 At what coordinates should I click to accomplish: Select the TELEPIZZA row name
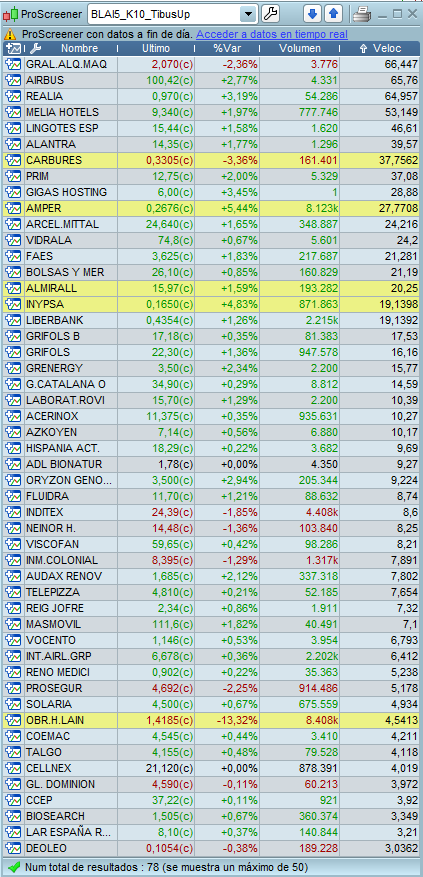point(53,592)
